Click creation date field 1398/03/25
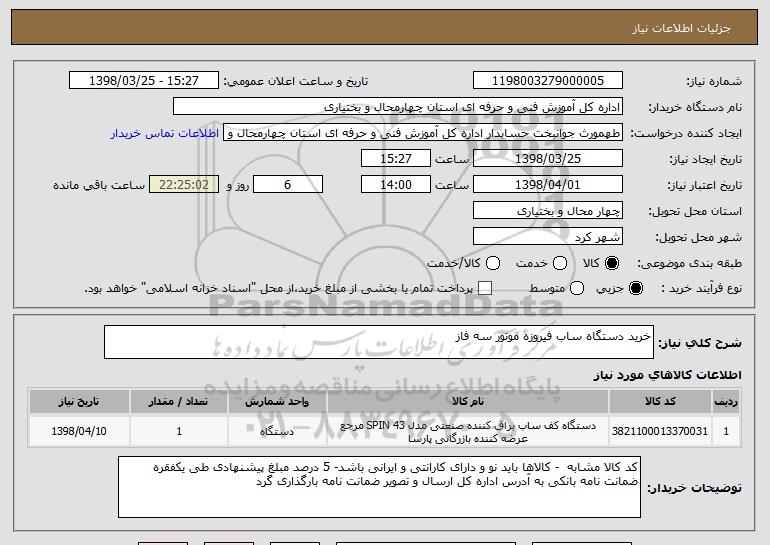 click(x=548, y=159)
